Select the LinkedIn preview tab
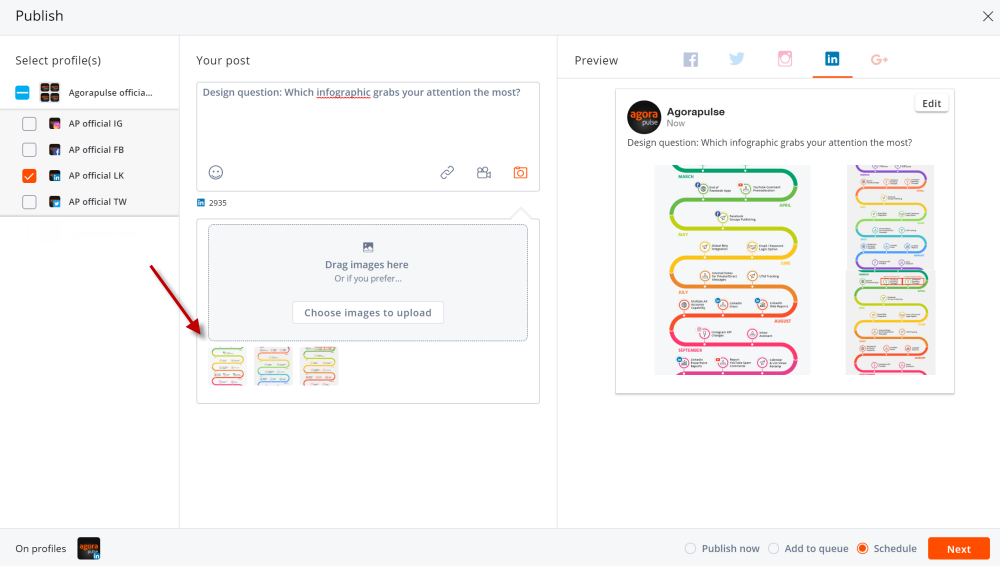 point(832,60)
